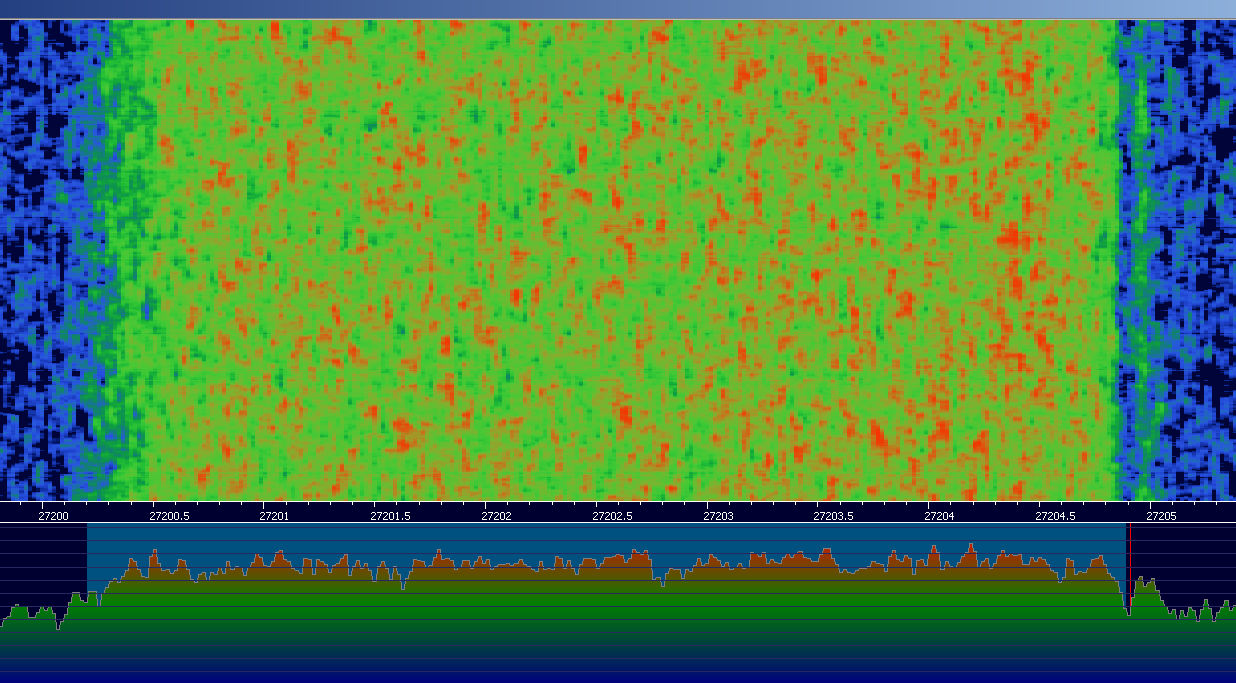
Task: Select the 27204 frequency label
Action: [939, 516]
